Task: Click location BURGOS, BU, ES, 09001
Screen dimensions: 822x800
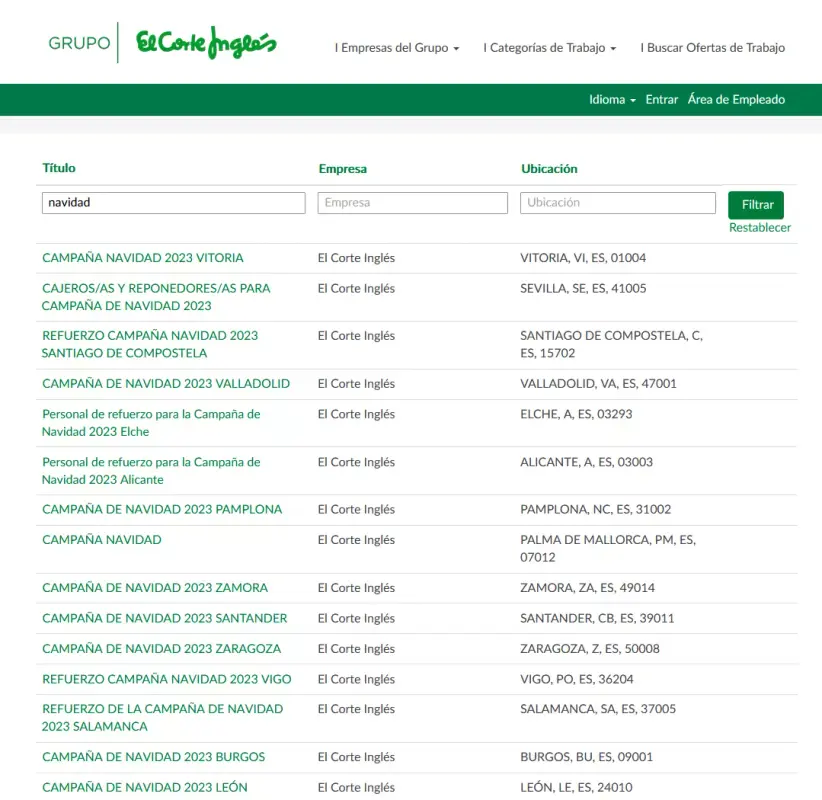Action: click(x=586, y=757)
